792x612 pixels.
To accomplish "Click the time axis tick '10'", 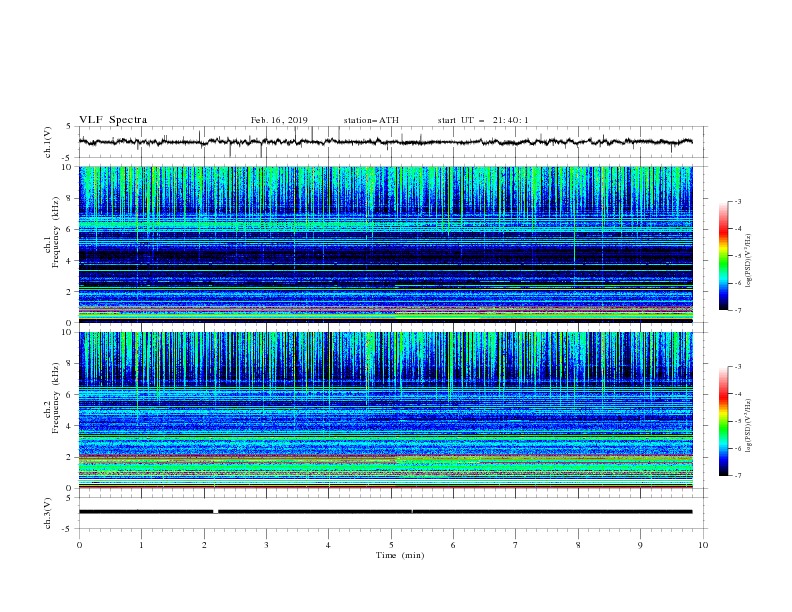I will point(703,545).
